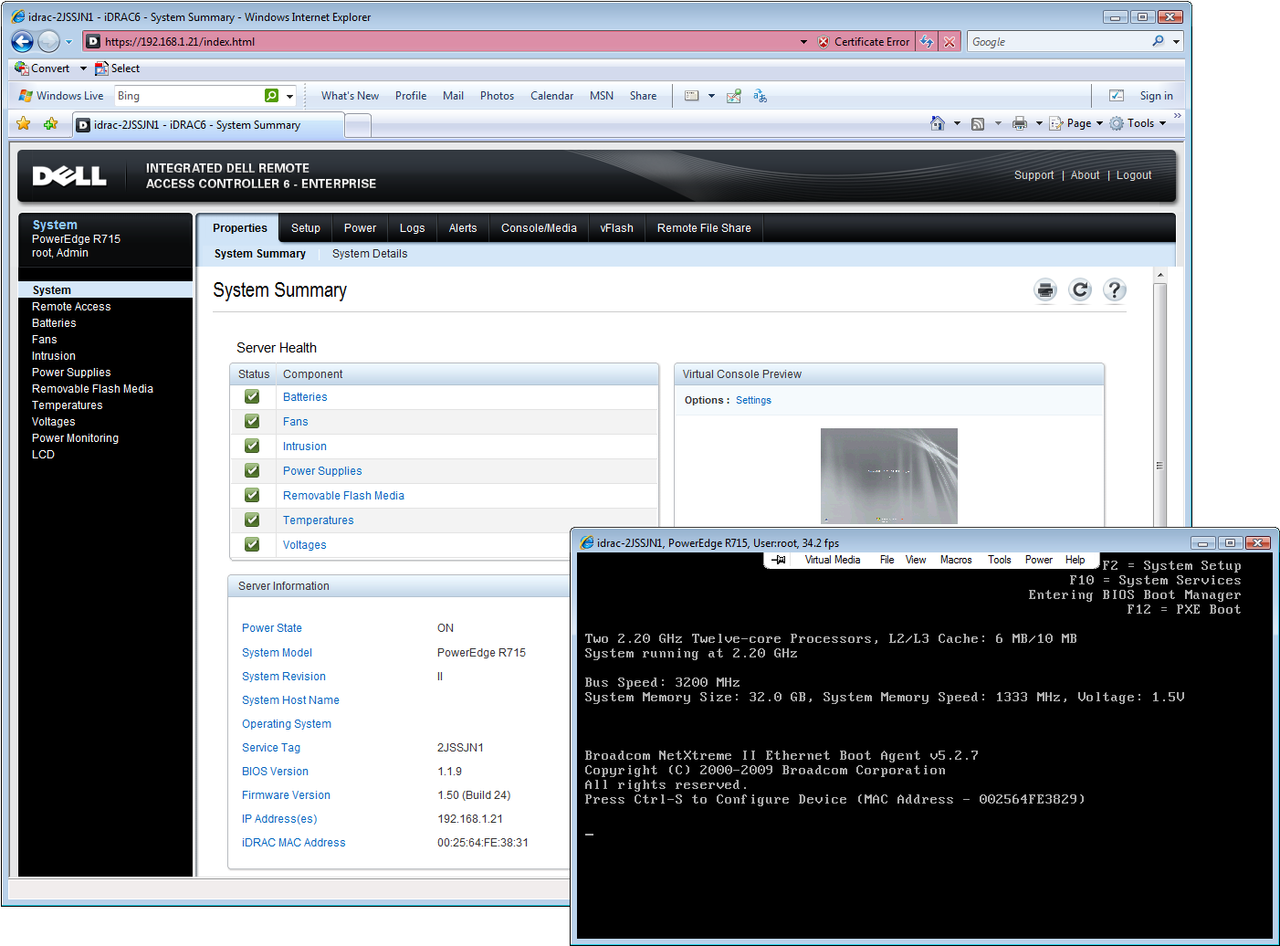The height and width of the screenshot is (946, 1280).
Task: Click the green status check for Intrusion
Action: tap(252, 446)
